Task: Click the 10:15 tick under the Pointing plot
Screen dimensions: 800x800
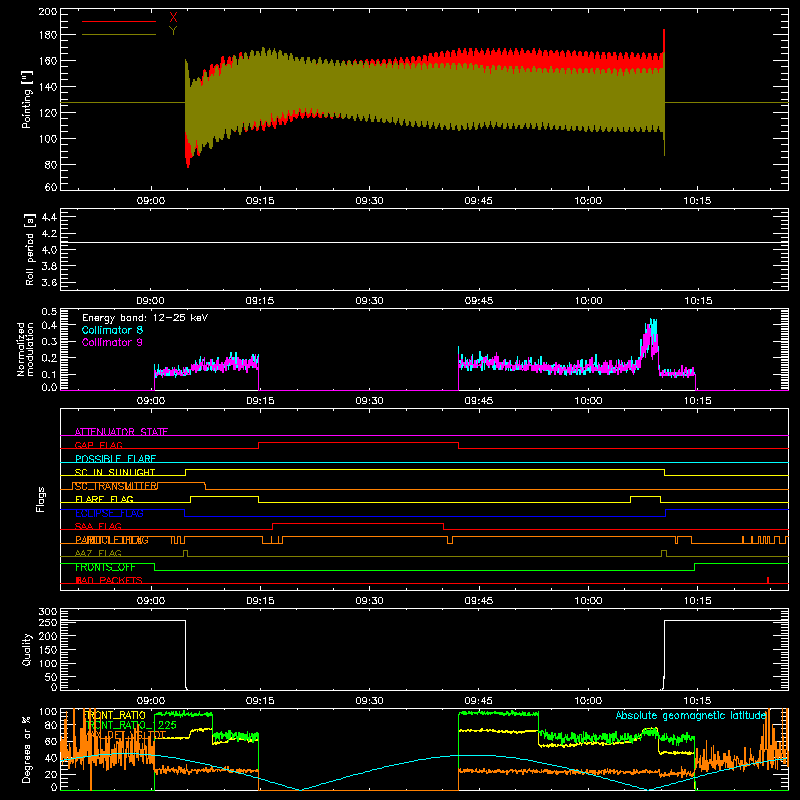Action: click(x=697, y=201)
